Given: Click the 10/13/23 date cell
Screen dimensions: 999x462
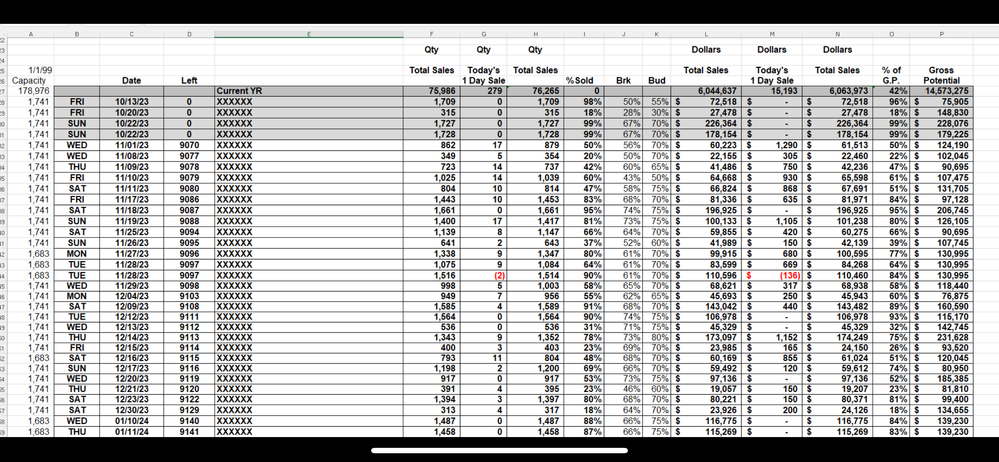Looking at the screenshot, I should tap(131, 101).
